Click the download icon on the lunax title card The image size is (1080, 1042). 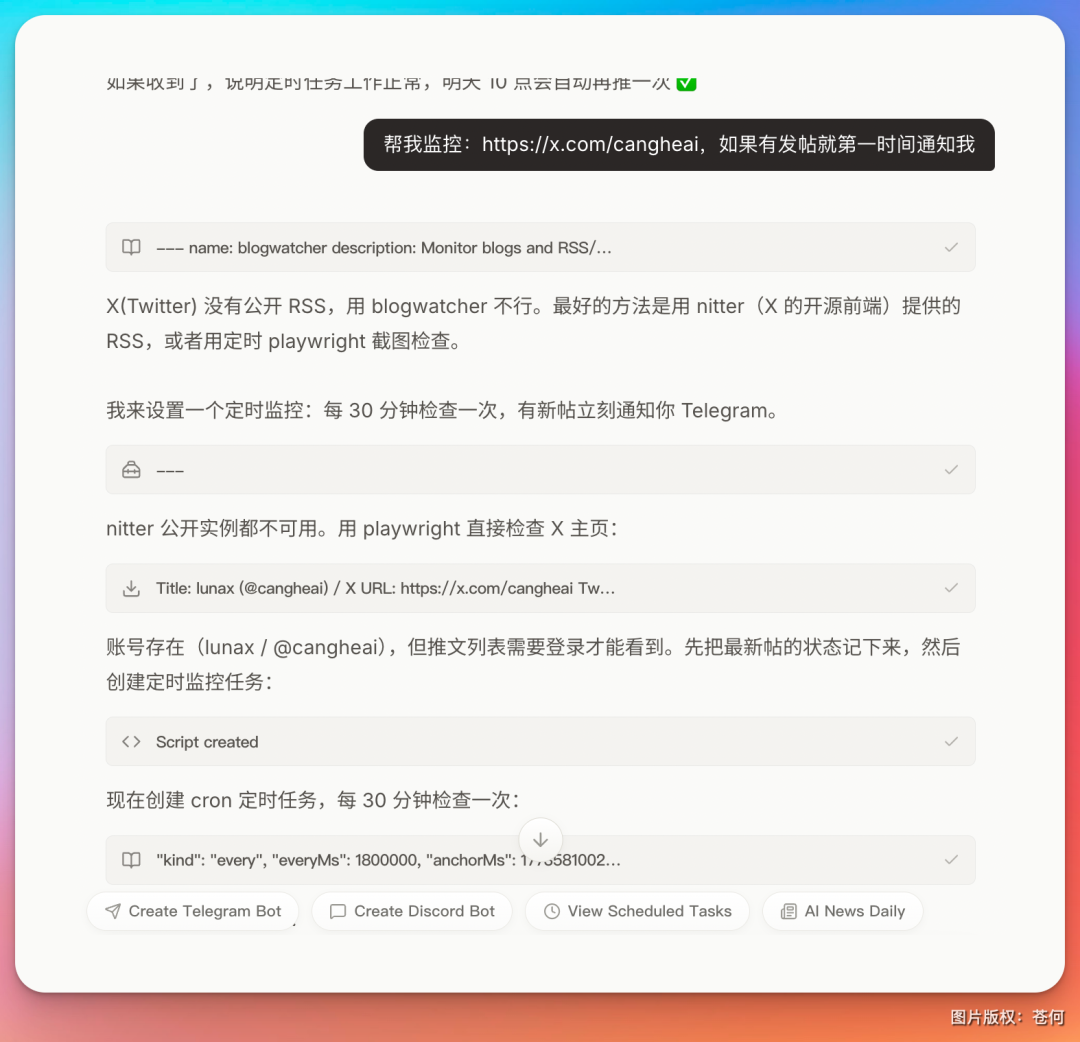point(131,588)
